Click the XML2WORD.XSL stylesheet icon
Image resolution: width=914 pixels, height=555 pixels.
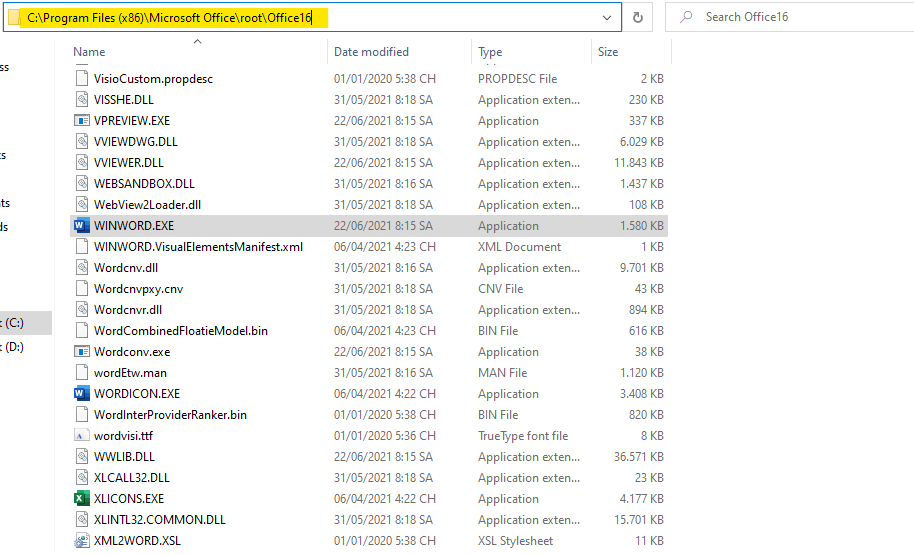[82, 541]
